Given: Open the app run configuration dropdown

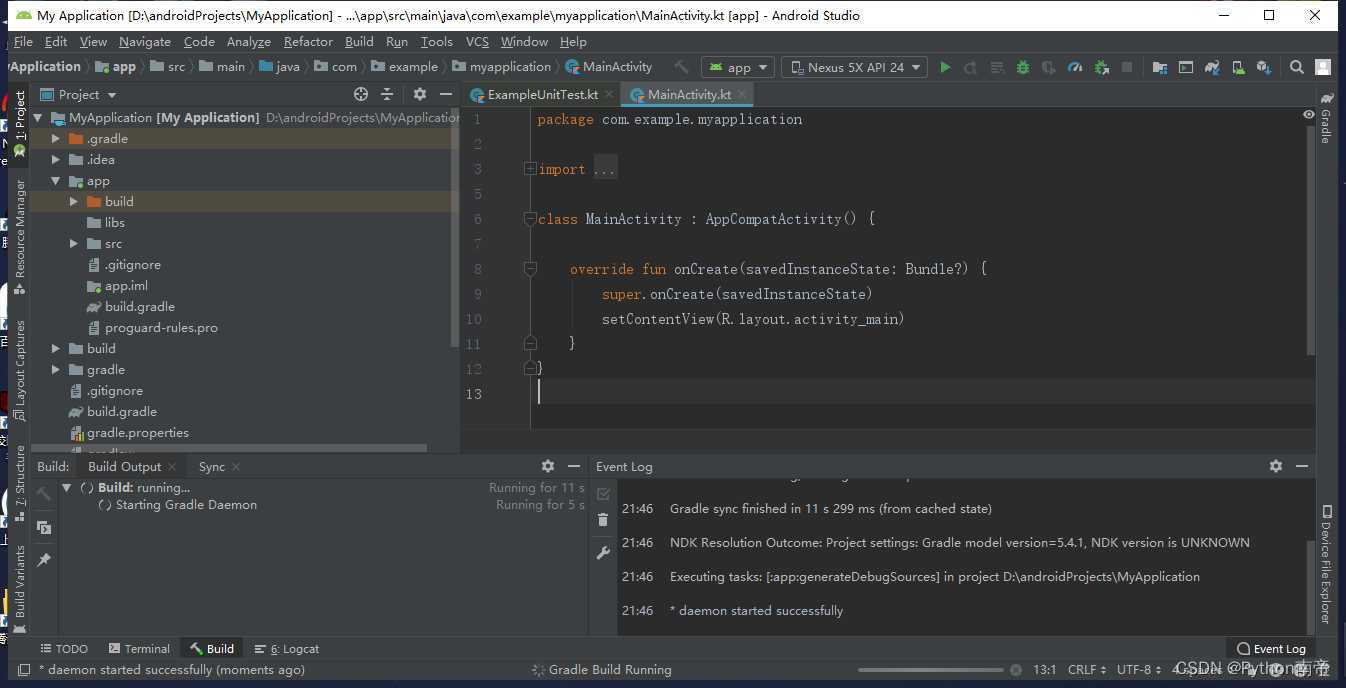Looking at the screenshot, I should point(739,67).
